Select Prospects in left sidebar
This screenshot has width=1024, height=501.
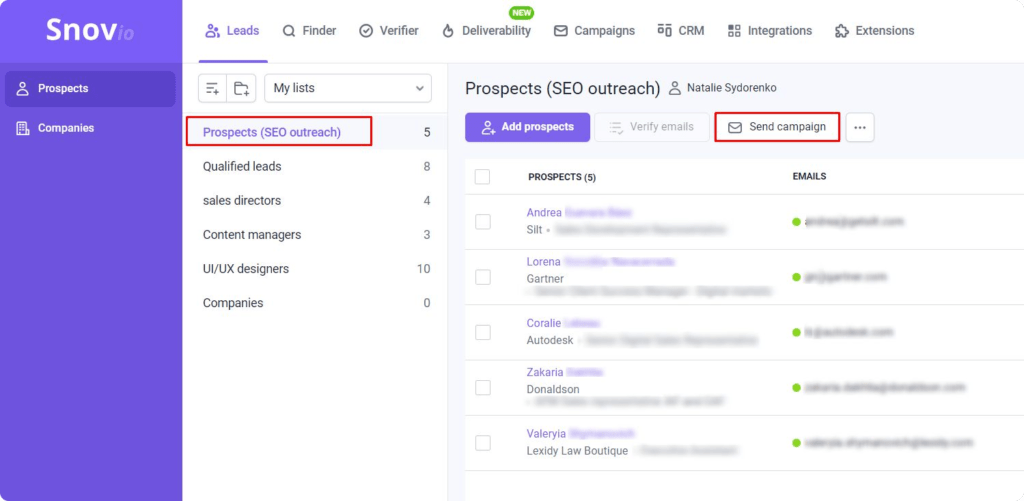coord(90,89)
